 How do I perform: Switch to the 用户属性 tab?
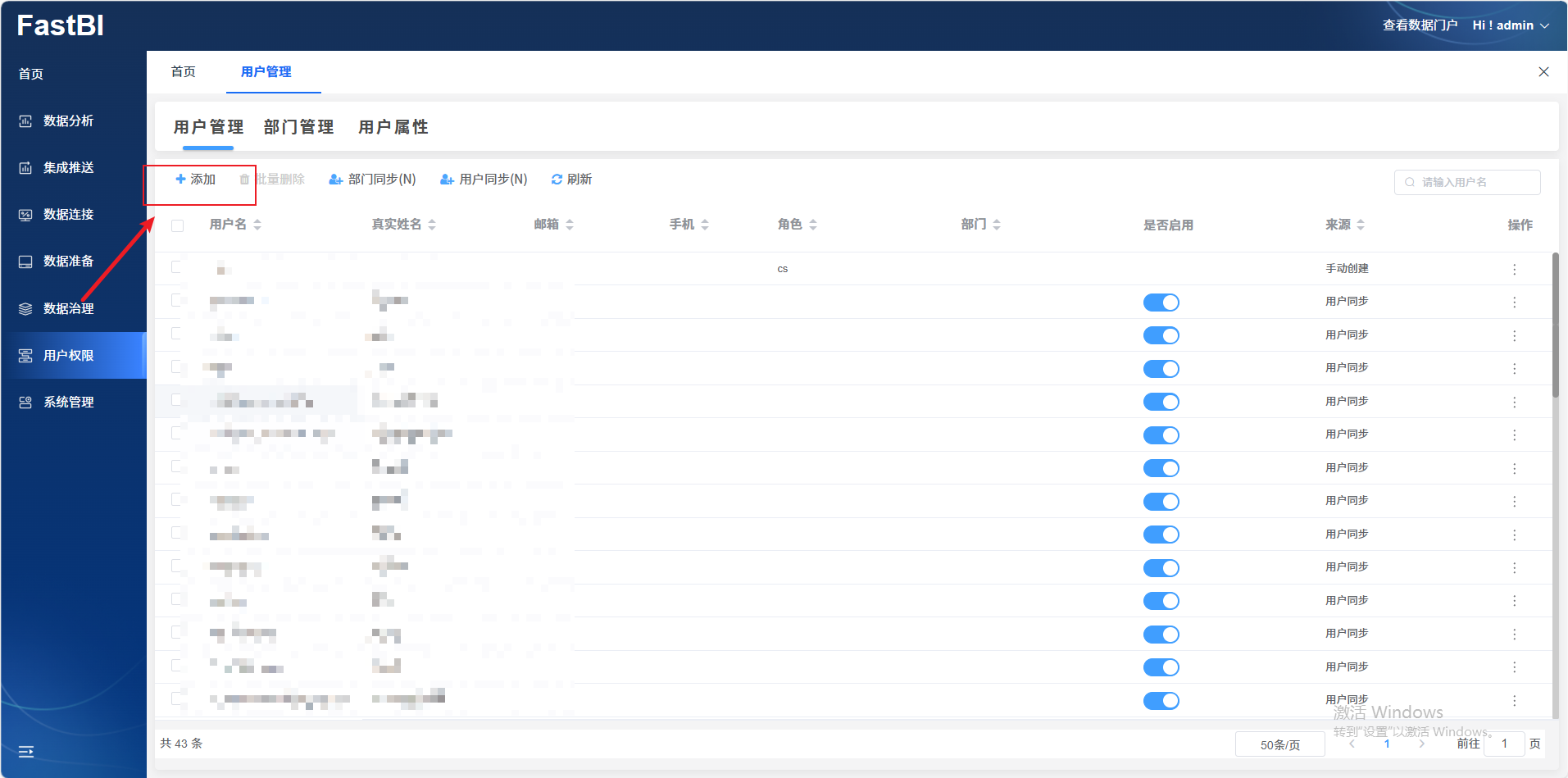(393, 127)
